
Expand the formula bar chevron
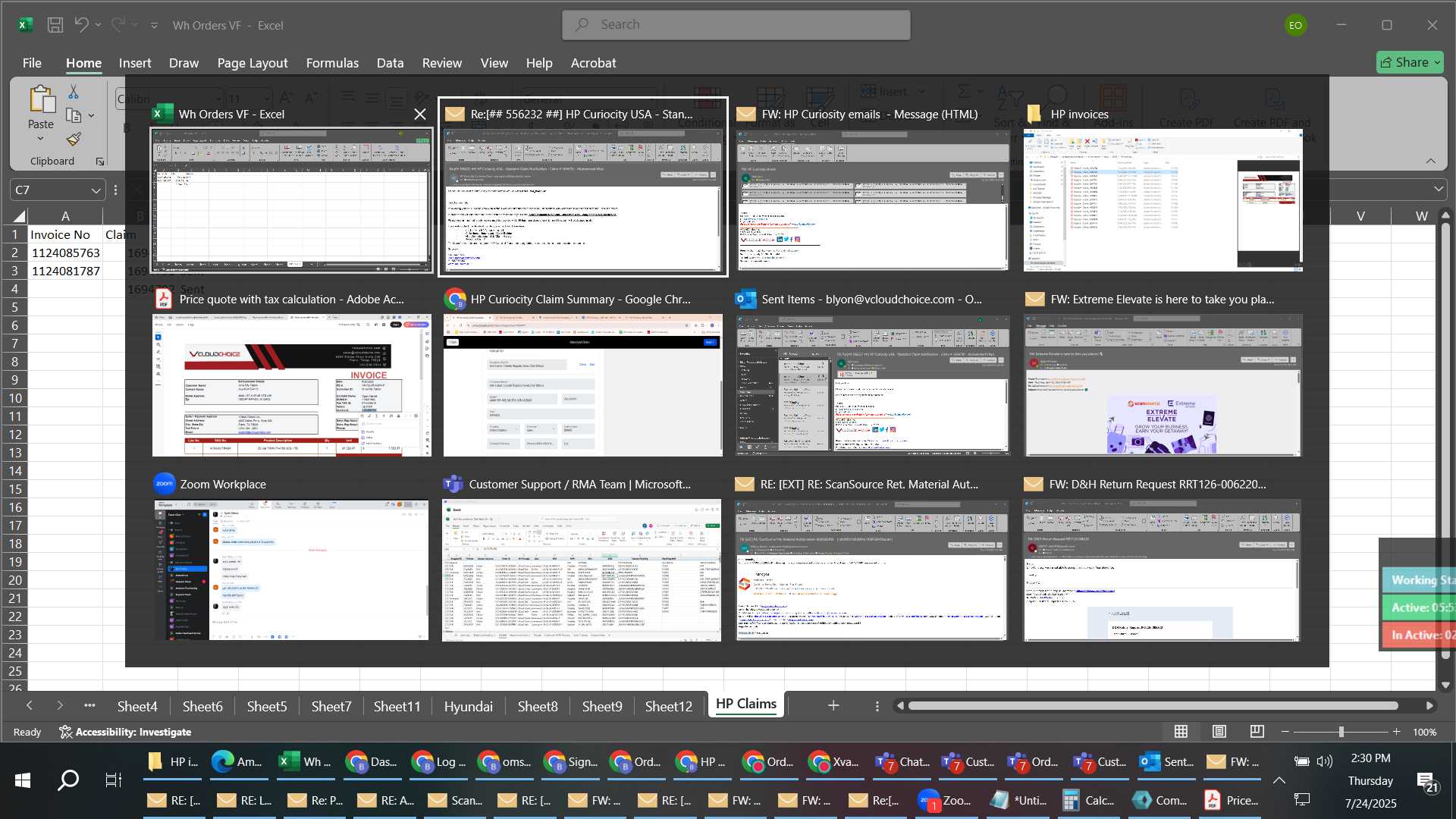tap(1439, 190)
